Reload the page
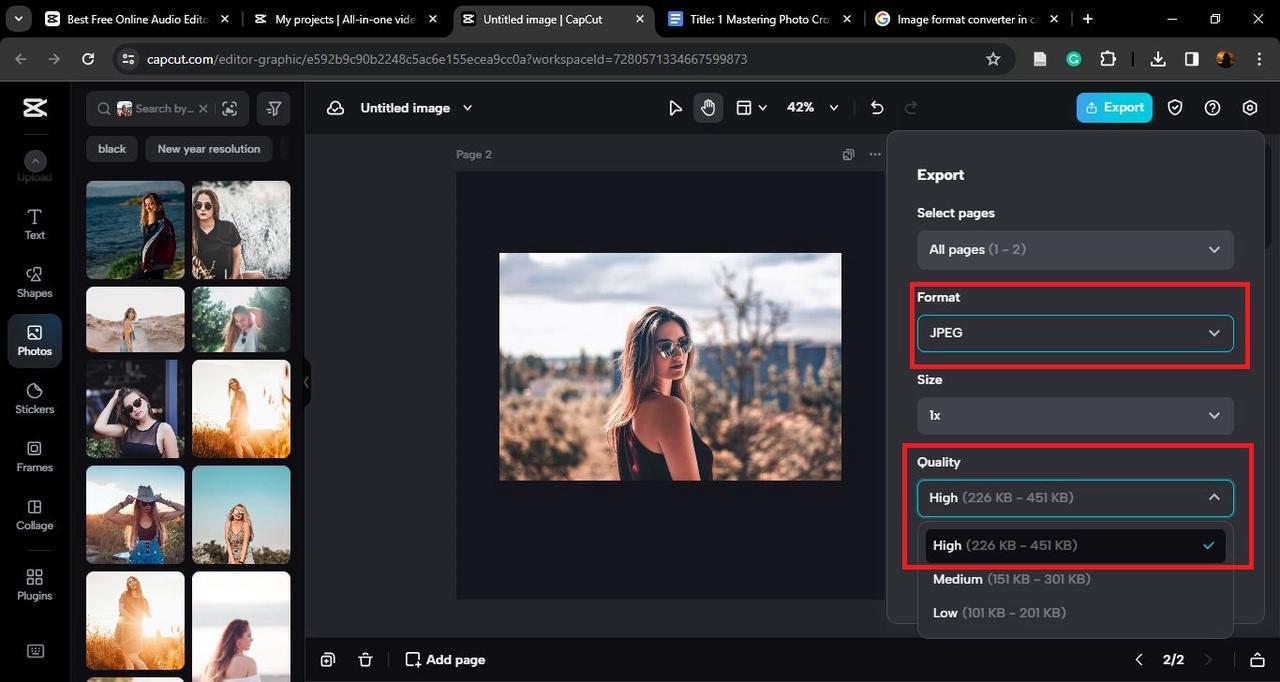 click(88, 59)
